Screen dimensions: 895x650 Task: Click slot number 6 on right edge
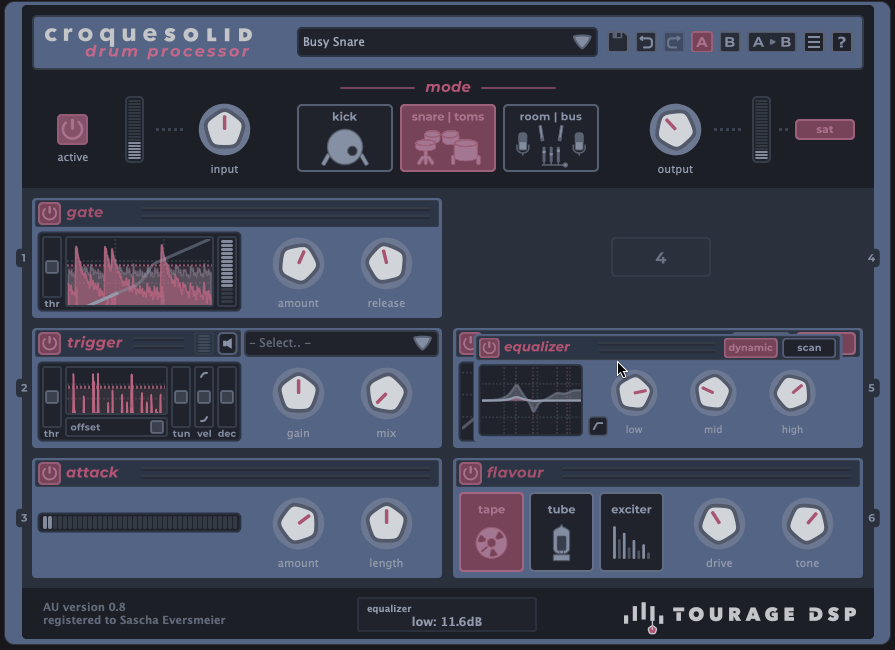click(x=872, y=518)
